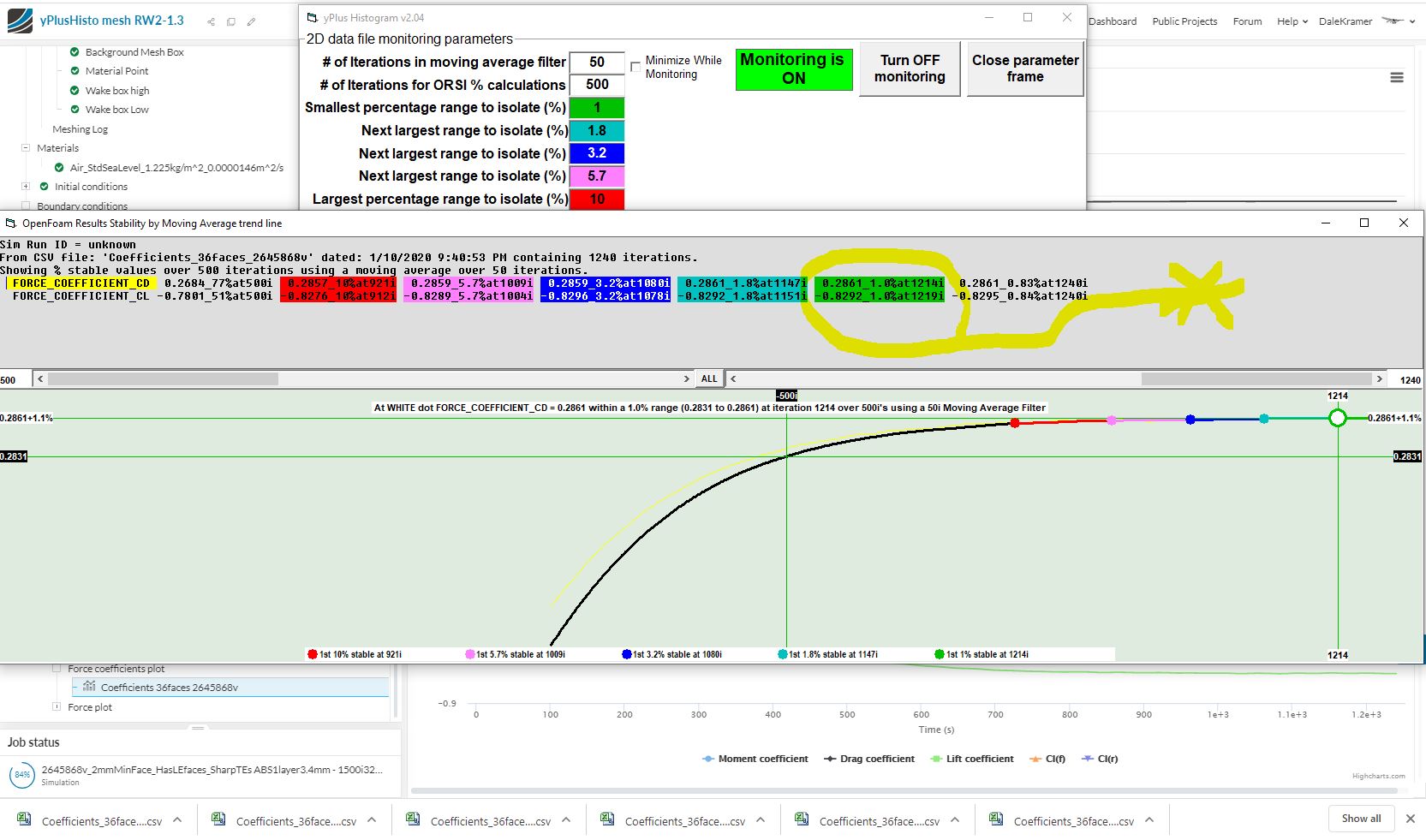1426x840 pixels.
Task: Click the ALL button between scrollbars
Action: pos(709,378)
